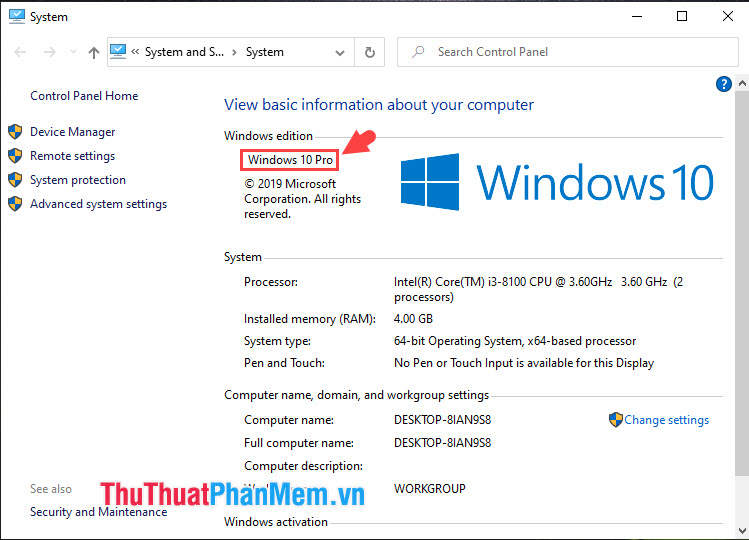The height and width of the screenshot is (540, 749).
Task: Open Advanced system settings
Action: [98, 204]
